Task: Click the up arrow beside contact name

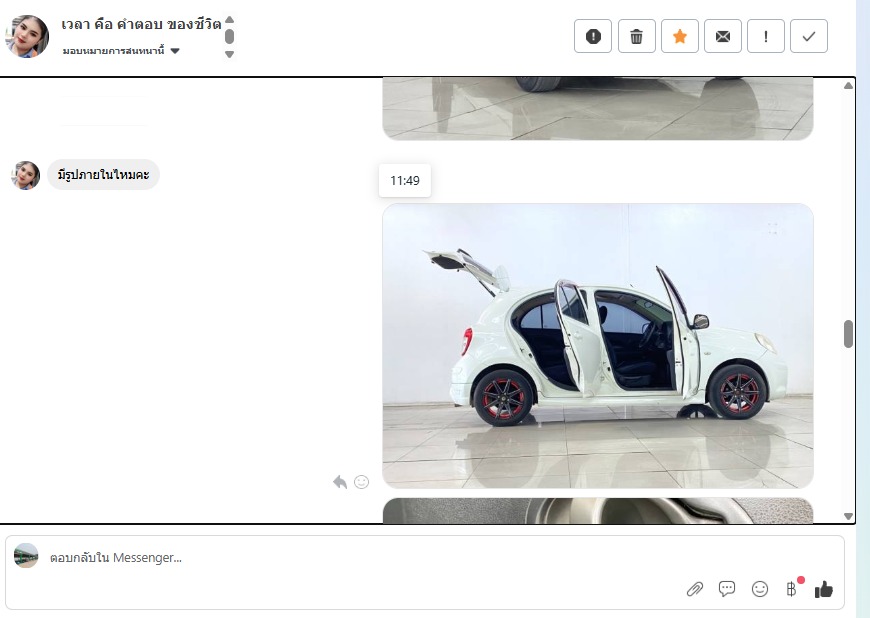Action: 229,19
